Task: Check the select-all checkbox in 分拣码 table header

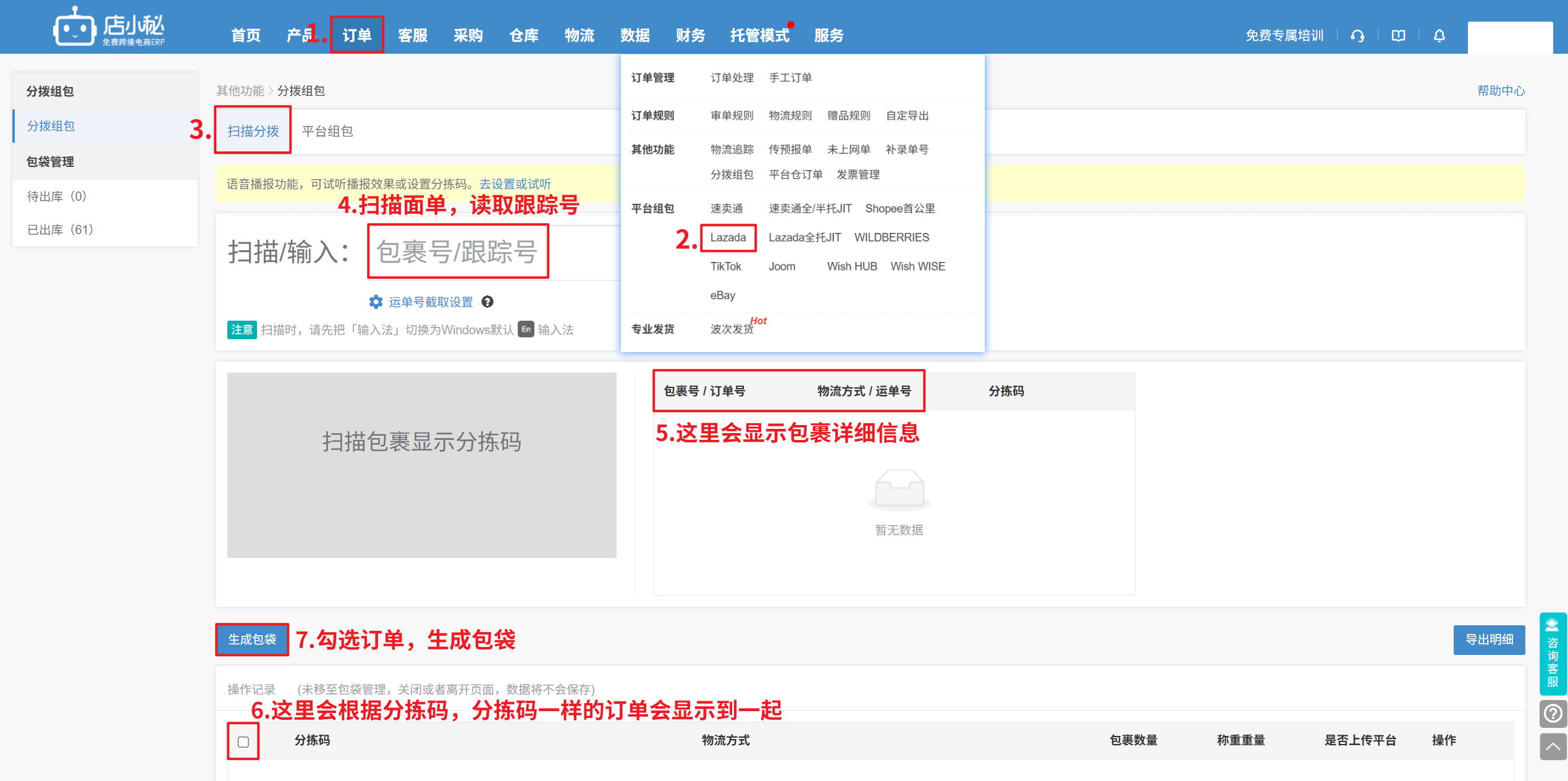Action: tap(243, 741)
